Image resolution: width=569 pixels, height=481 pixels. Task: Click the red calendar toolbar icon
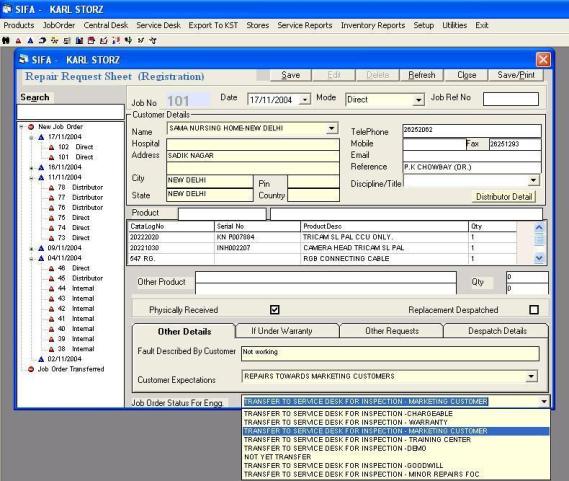click(91, 40)
